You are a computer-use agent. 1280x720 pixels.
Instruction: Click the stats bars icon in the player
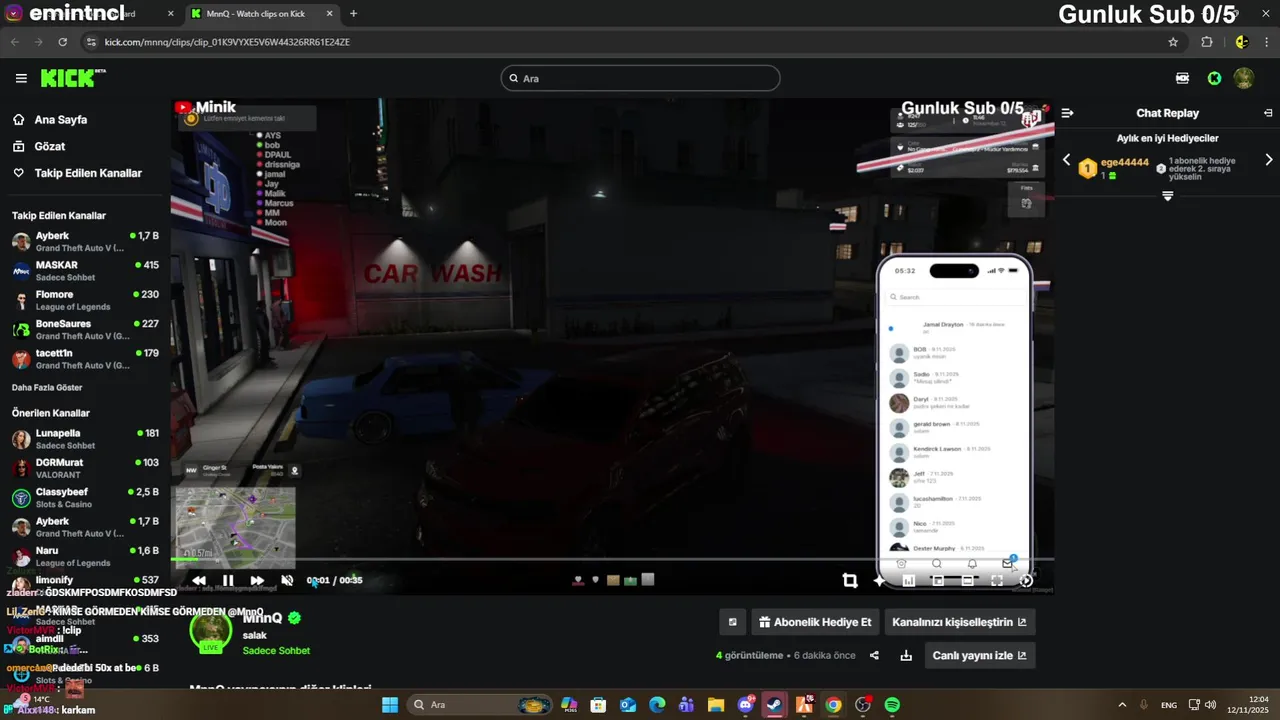click(x=909, y=580)
